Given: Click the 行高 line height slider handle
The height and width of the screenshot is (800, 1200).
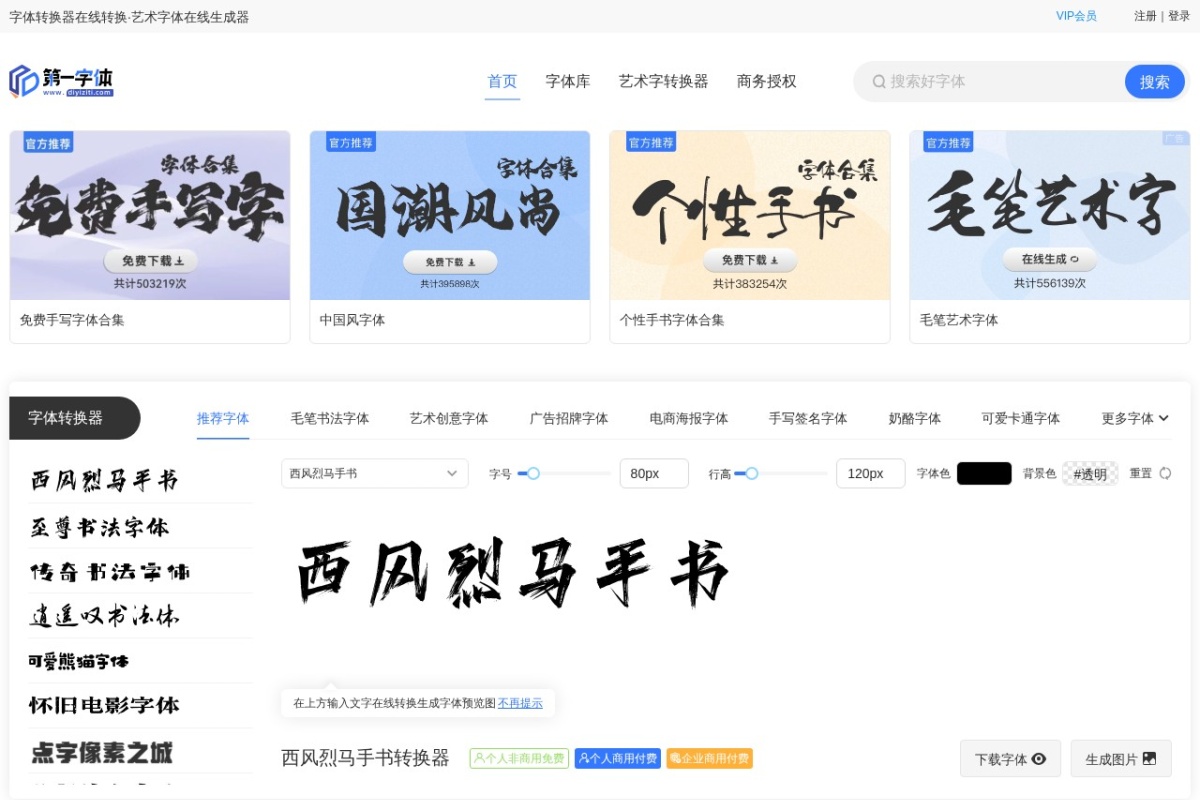Looking at the screenshot, I should pos(751,473).
